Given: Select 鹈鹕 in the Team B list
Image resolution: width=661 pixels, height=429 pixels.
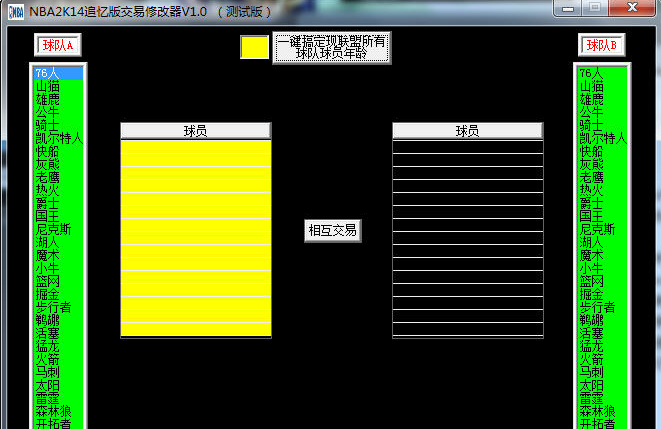Looking at the screenshot, I should click(x=602, y=320).
